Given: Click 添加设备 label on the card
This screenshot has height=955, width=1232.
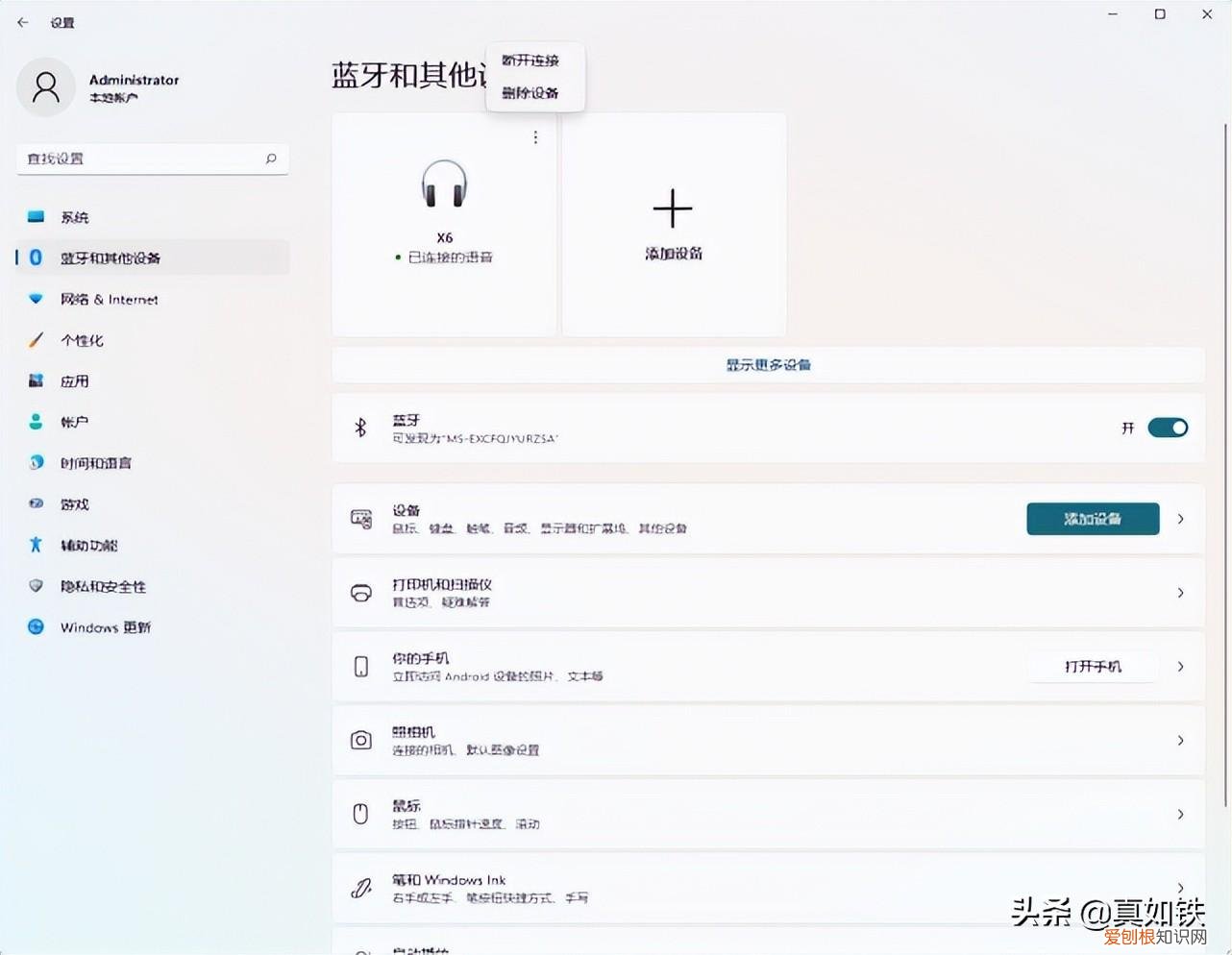Looking at the screenshot, I should (674, 254).
